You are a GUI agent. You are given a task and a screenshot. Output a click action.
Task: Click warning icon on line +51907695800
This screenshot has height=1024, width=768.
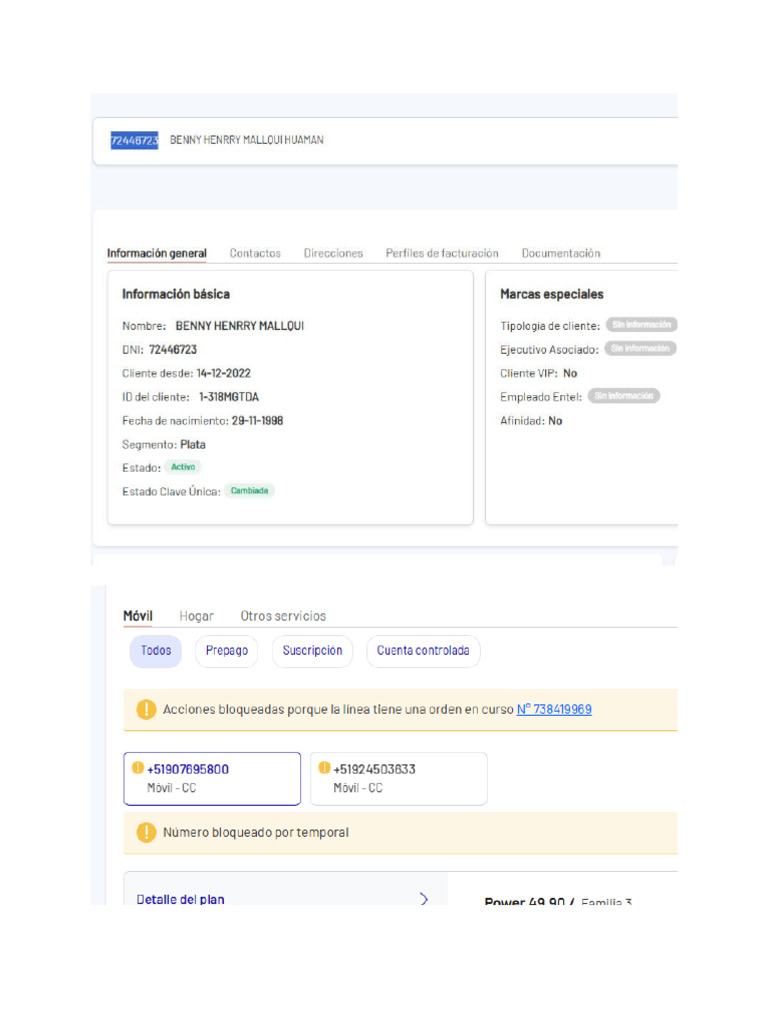click(137, 768)
